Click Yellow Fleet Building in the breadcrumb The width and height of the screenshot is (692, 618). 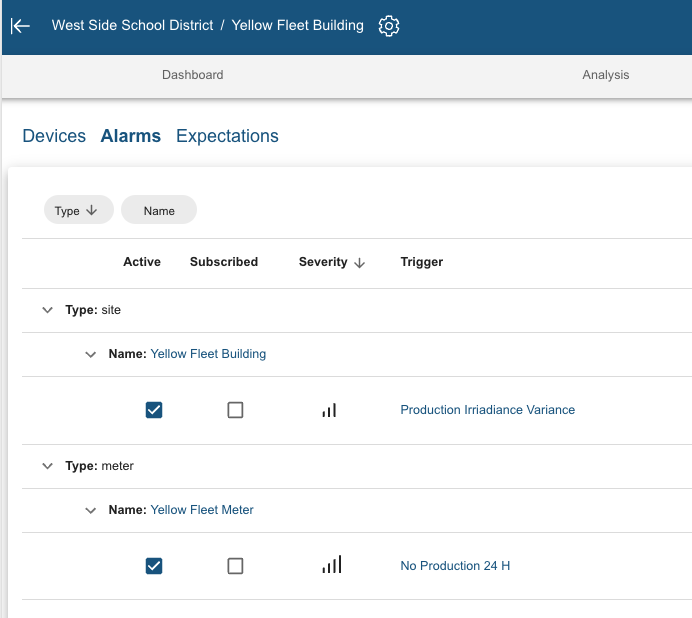[x=297, y=26]
